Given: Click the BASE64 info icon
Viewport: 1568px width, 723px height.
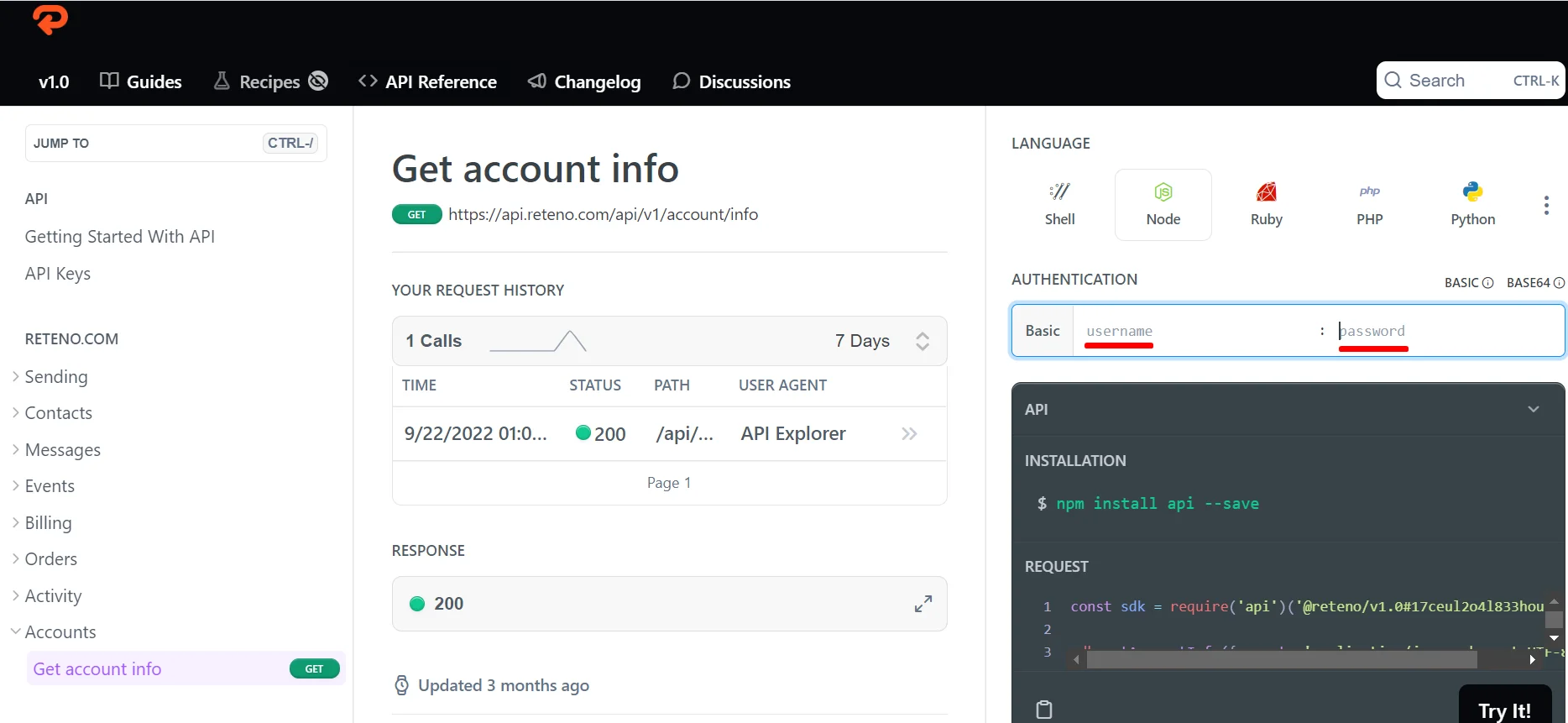Looking at the screenshot, I should (1559, 283).
